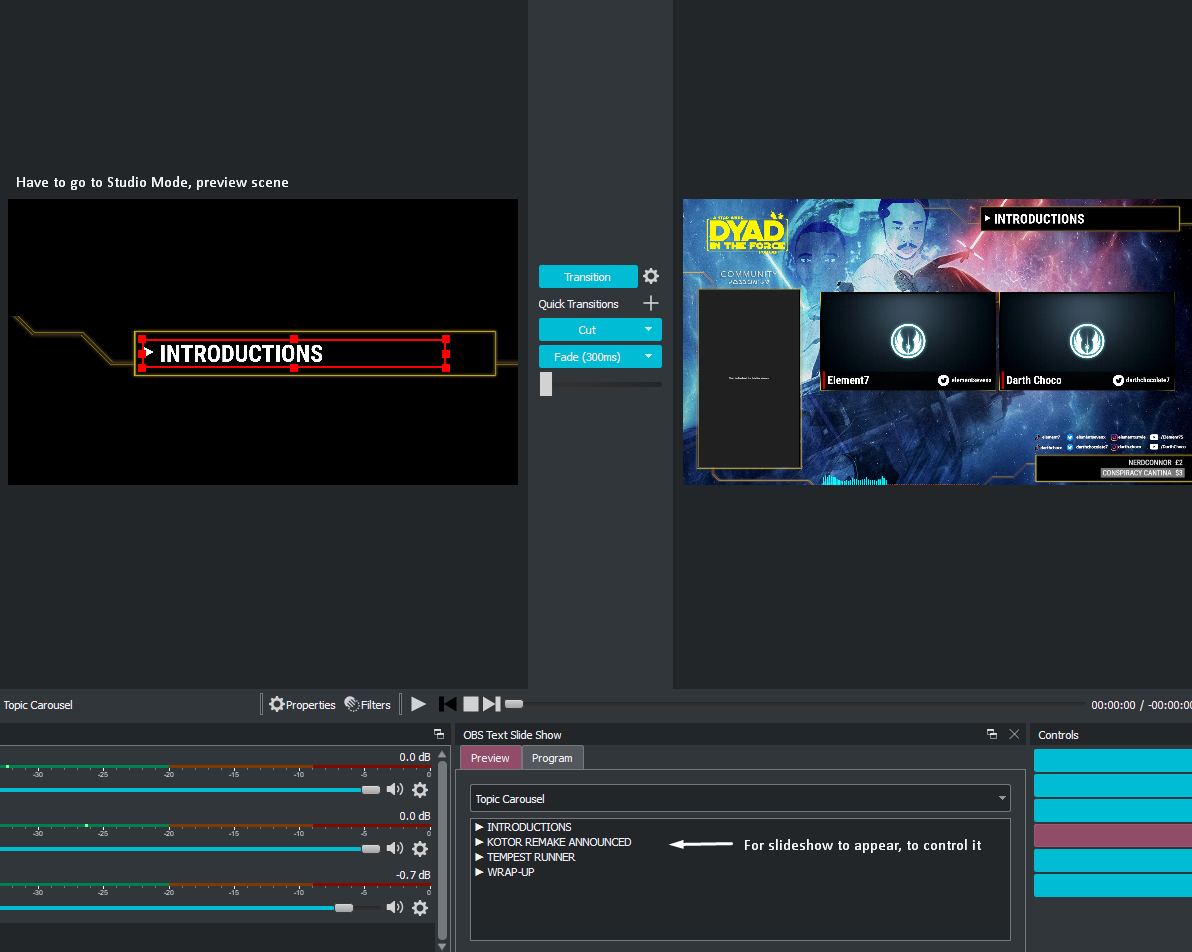Open Filters for Topic Carousel

368,704
